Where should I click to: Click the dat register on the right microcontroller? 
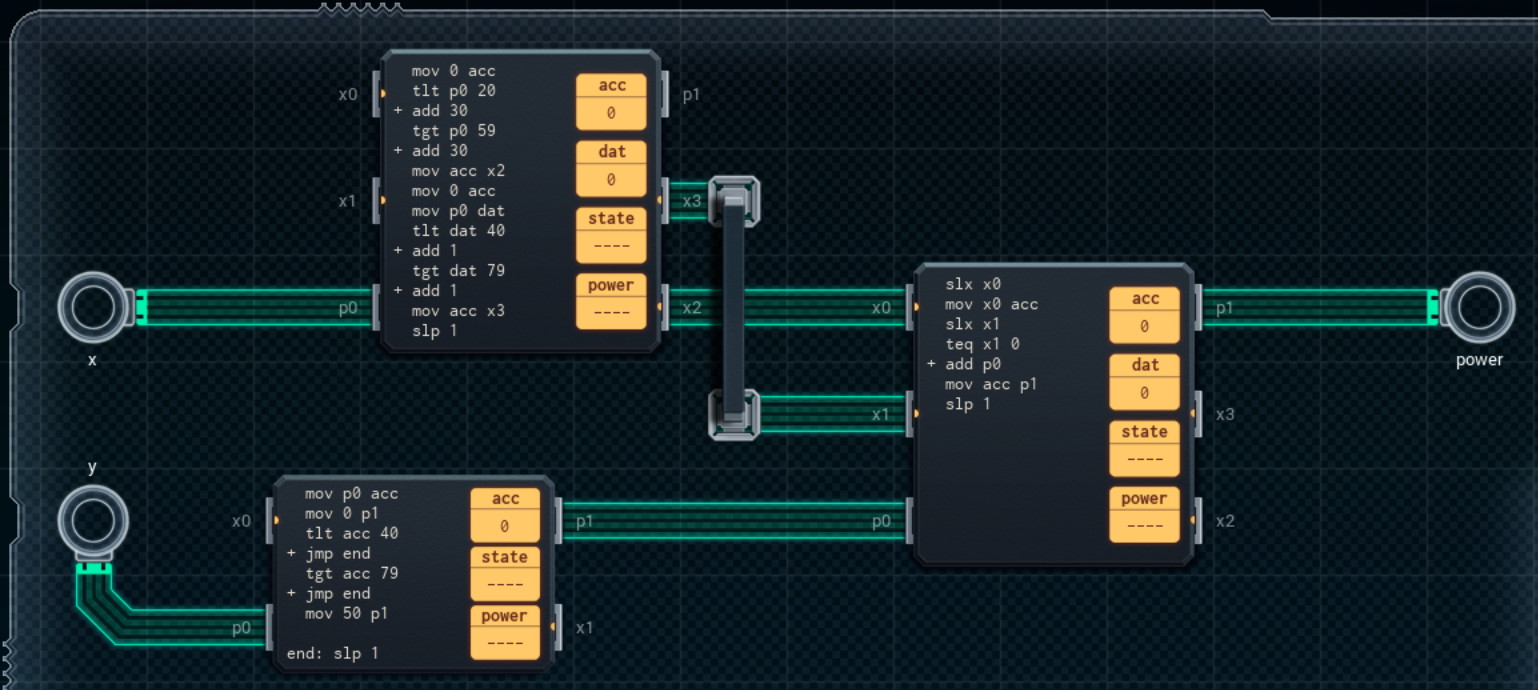pyautogui.click(x=1144, y=378)
